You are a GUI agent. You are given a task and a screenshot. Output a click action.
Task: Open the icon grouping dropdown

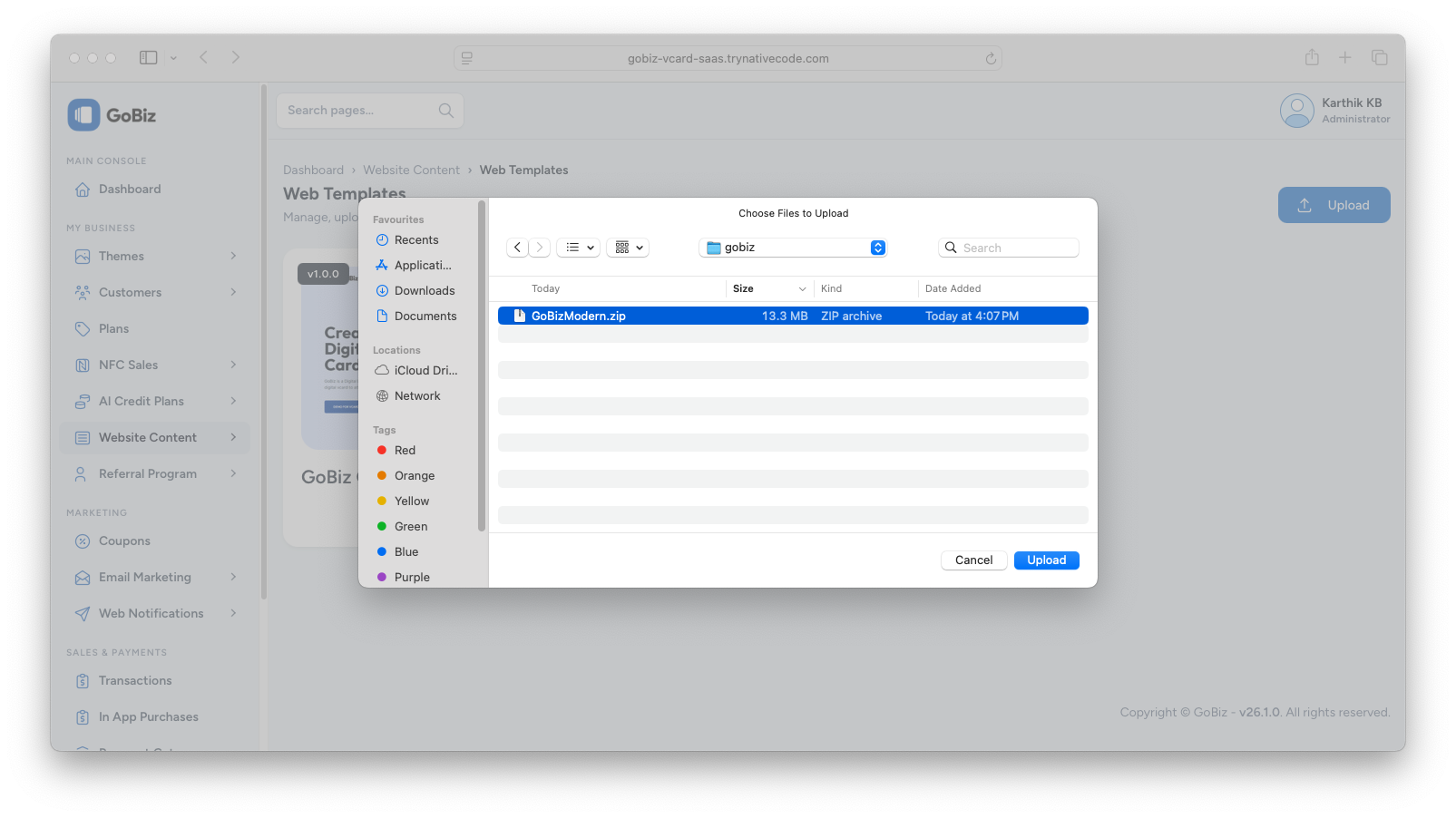coord(628,248)
